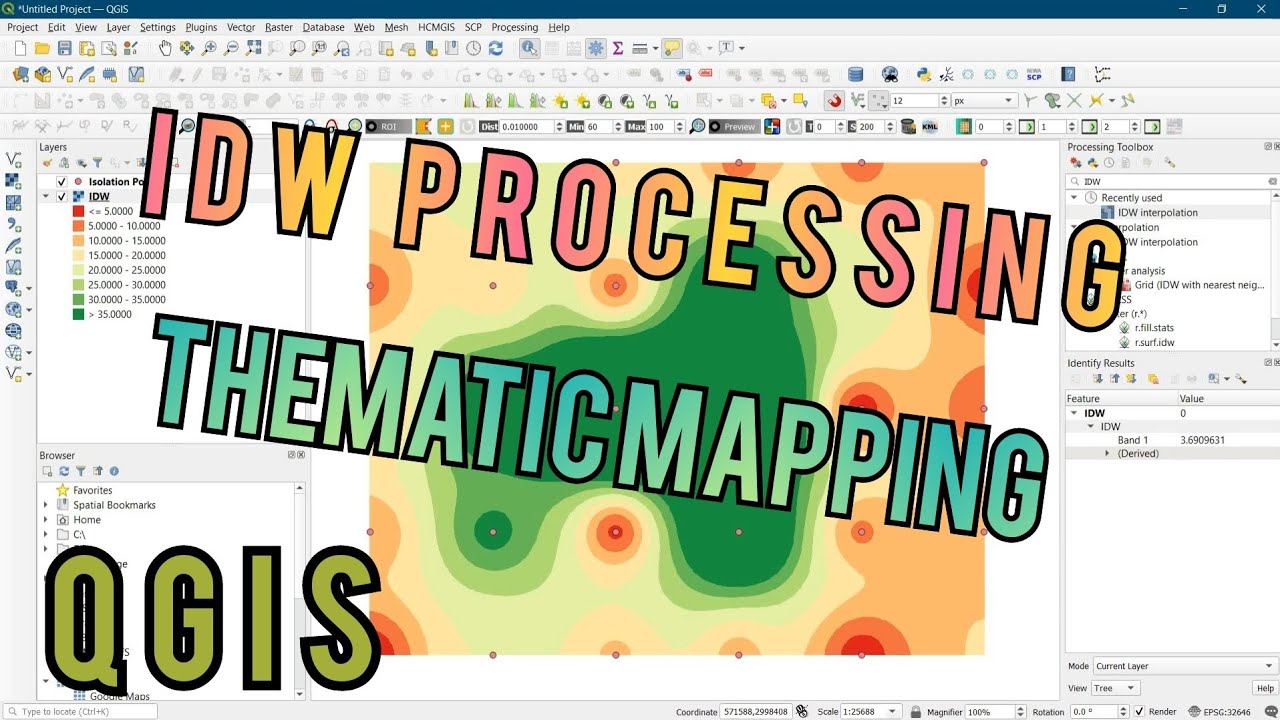
Task: Open the Raster menu
Action: coord(279,27)
